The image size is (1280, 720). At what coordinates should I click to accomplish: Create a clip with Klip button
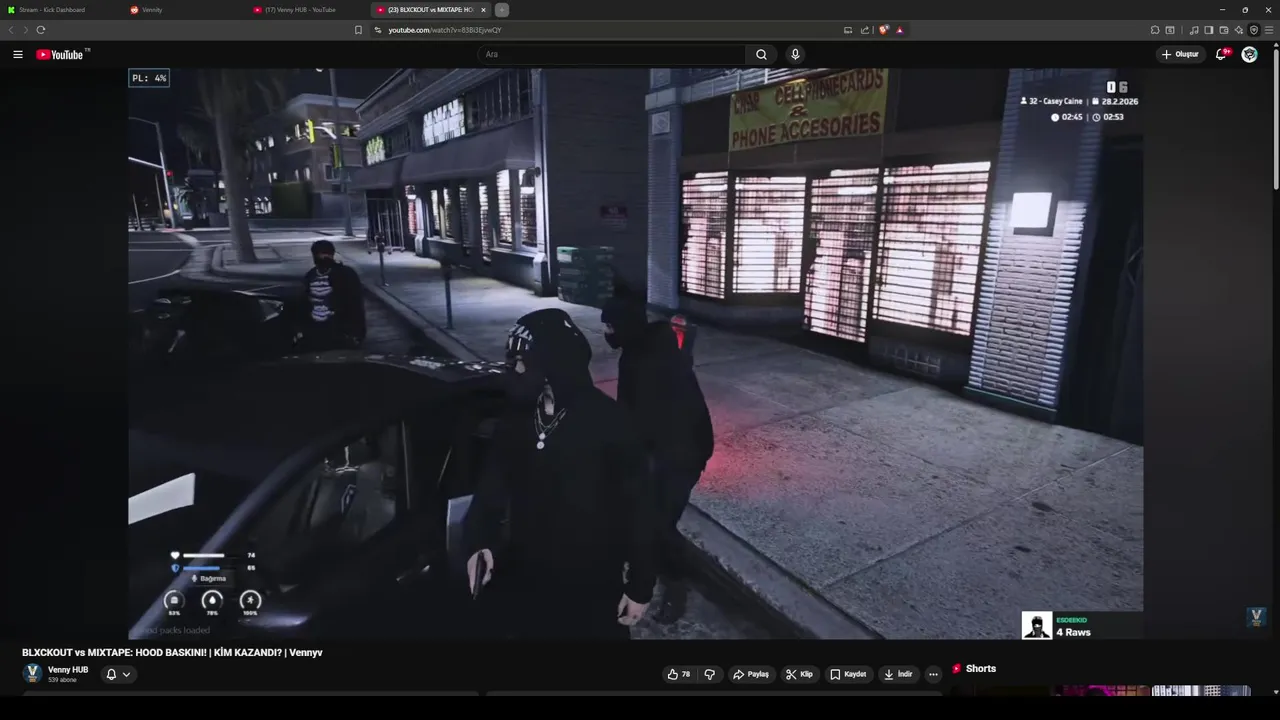(x=799, y=674)
